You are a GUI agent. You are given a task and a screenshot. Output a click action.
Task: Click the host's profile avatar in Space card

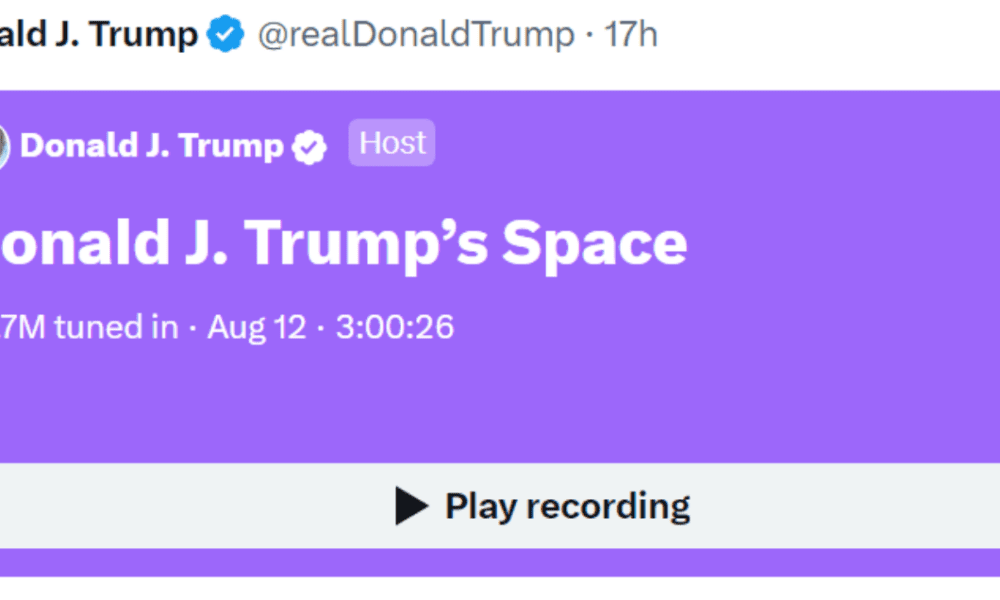tap(3, 146)
